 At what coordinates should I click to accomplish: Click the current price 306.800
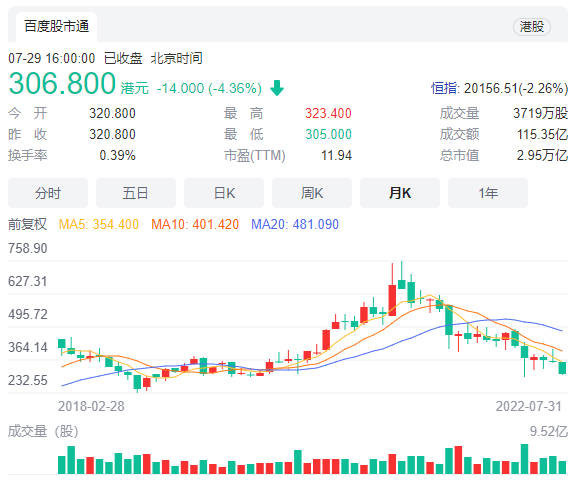coord(62,83)
